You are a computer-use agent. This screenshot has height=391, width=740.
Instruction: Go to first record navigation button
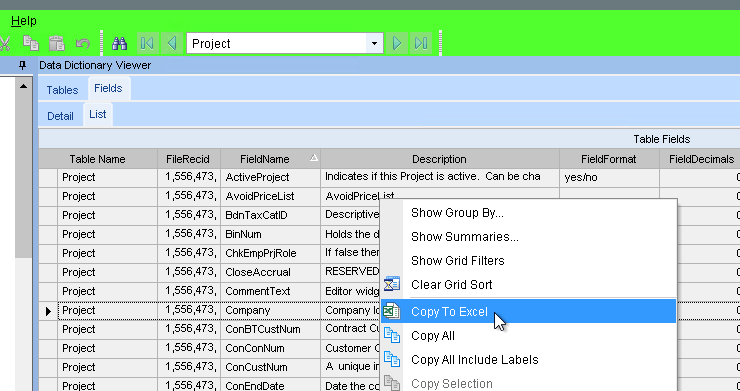[x=147, y=43]
